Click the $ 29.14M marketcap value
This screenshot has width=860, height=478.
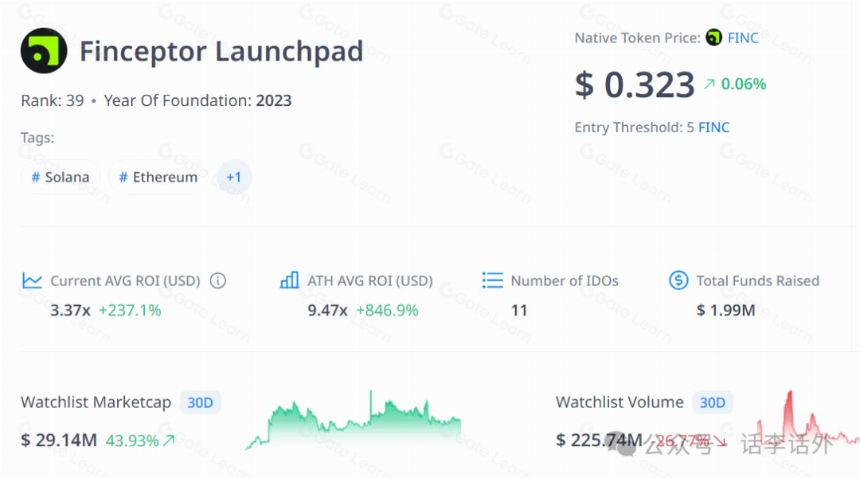[x=59, y=440]
